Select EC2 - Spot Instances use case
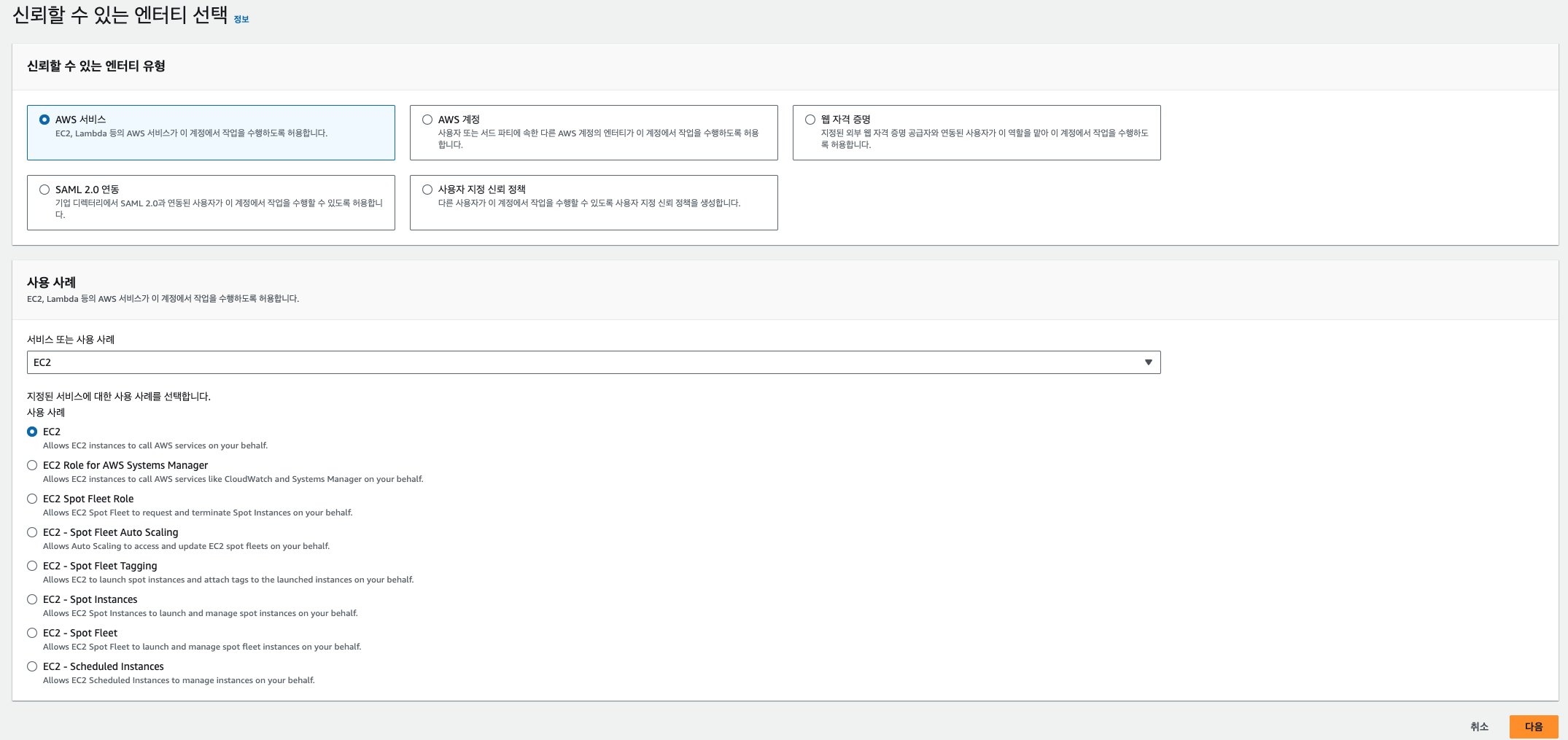This screenshot has width=1568, height=740. click(32, 599)
